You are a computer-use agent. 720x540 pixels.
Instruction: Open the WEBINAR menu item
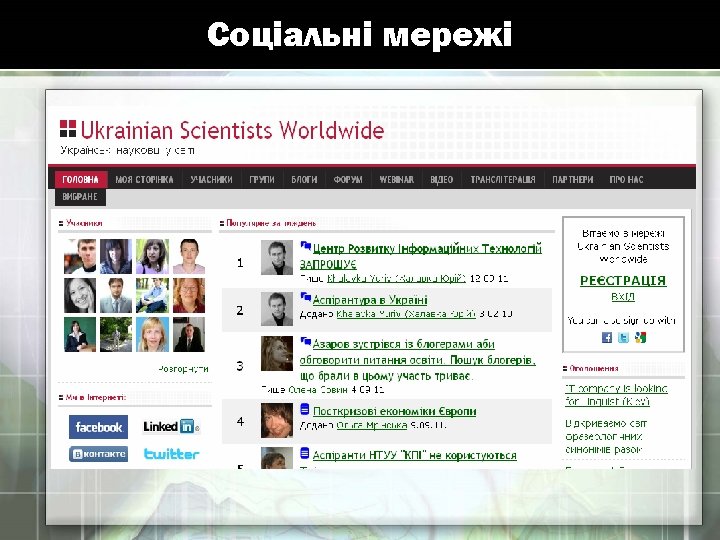point(396,180)
